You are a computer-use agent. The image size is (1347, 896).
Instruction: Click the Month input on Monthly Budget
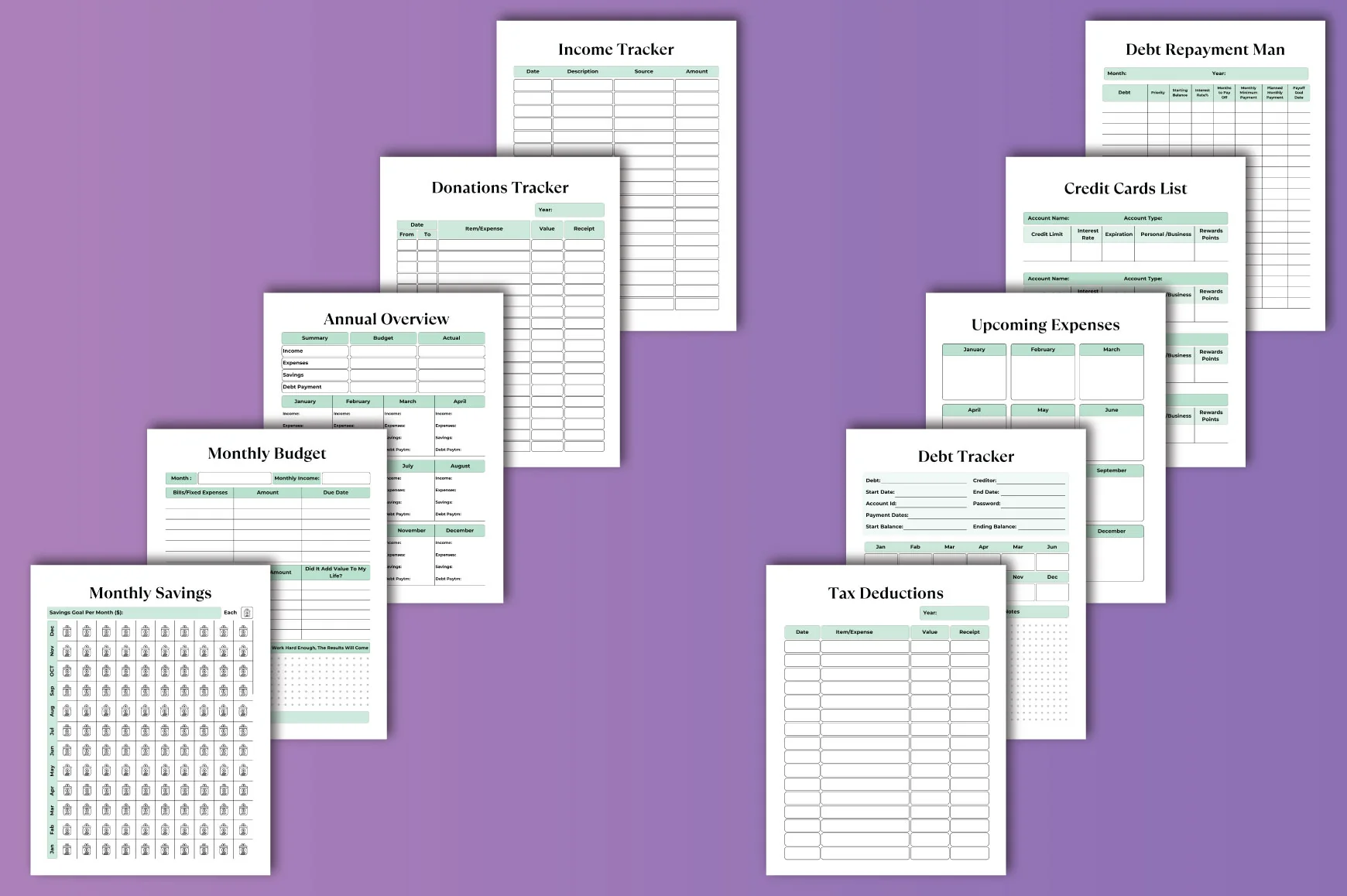point(235,478)
